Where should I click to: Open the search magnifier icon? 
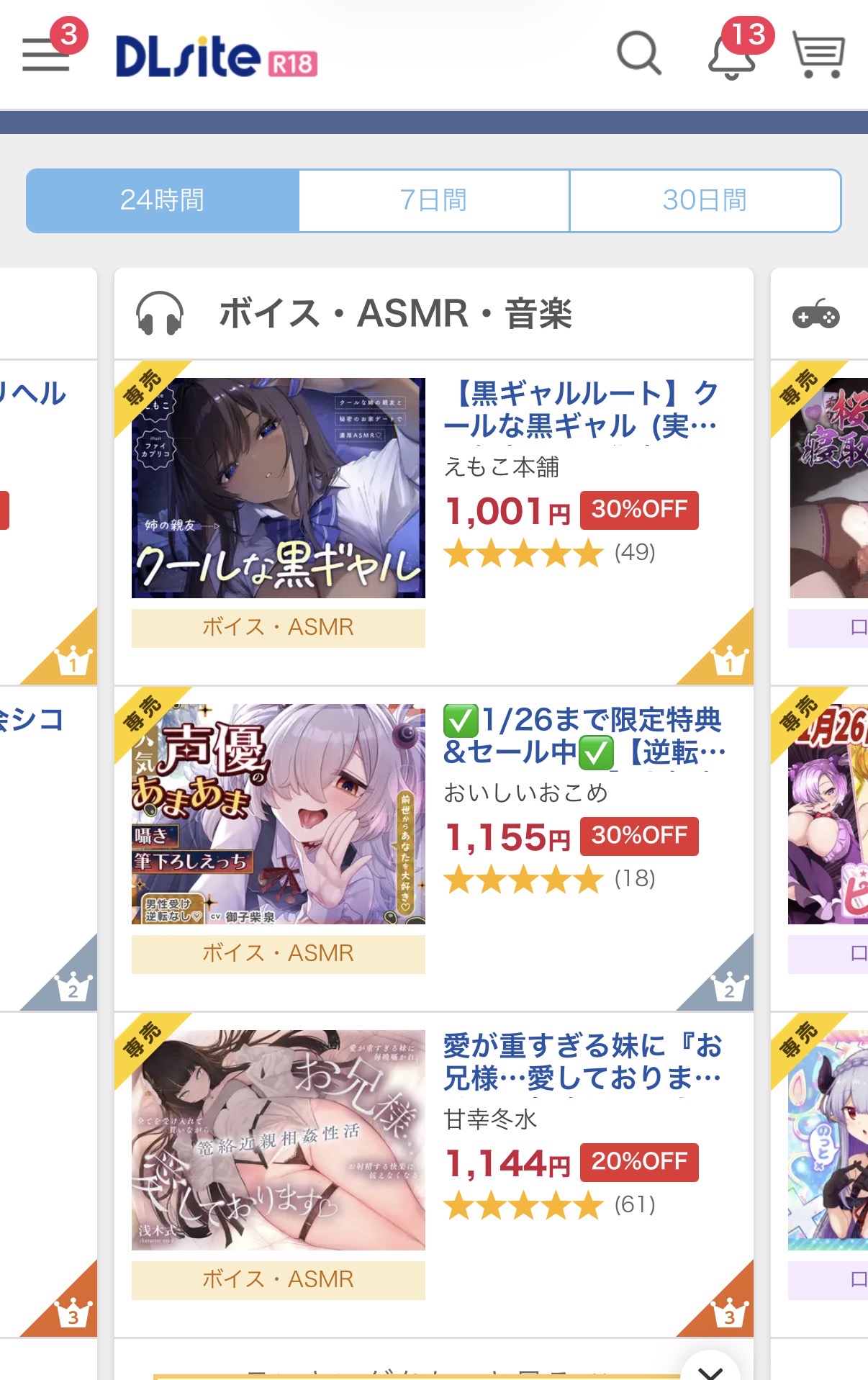click(639, 53)
